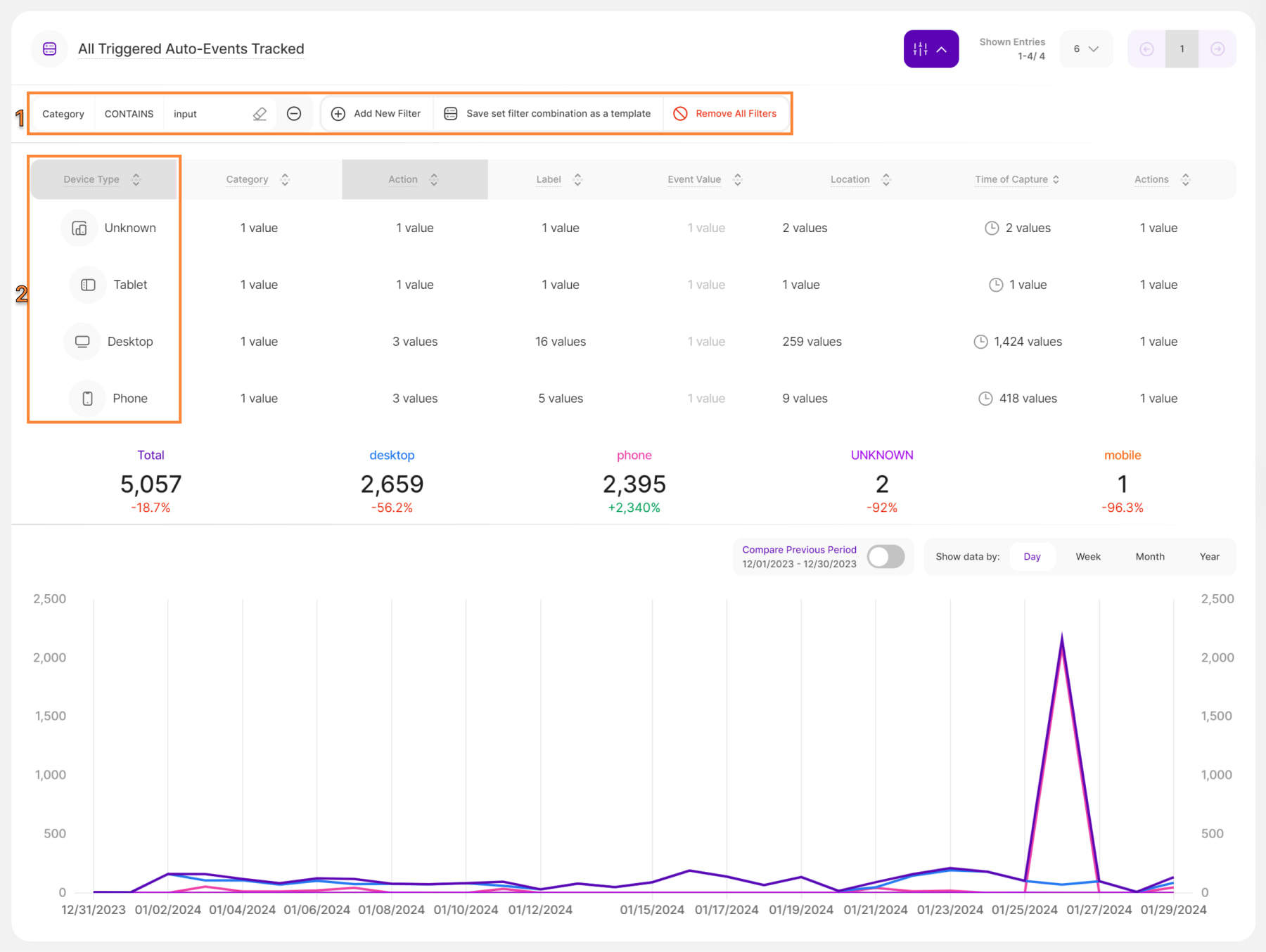Toggle Compare Previous Period switch
1266x952 pixels.
pyautogui.click(x=885, y=557)
